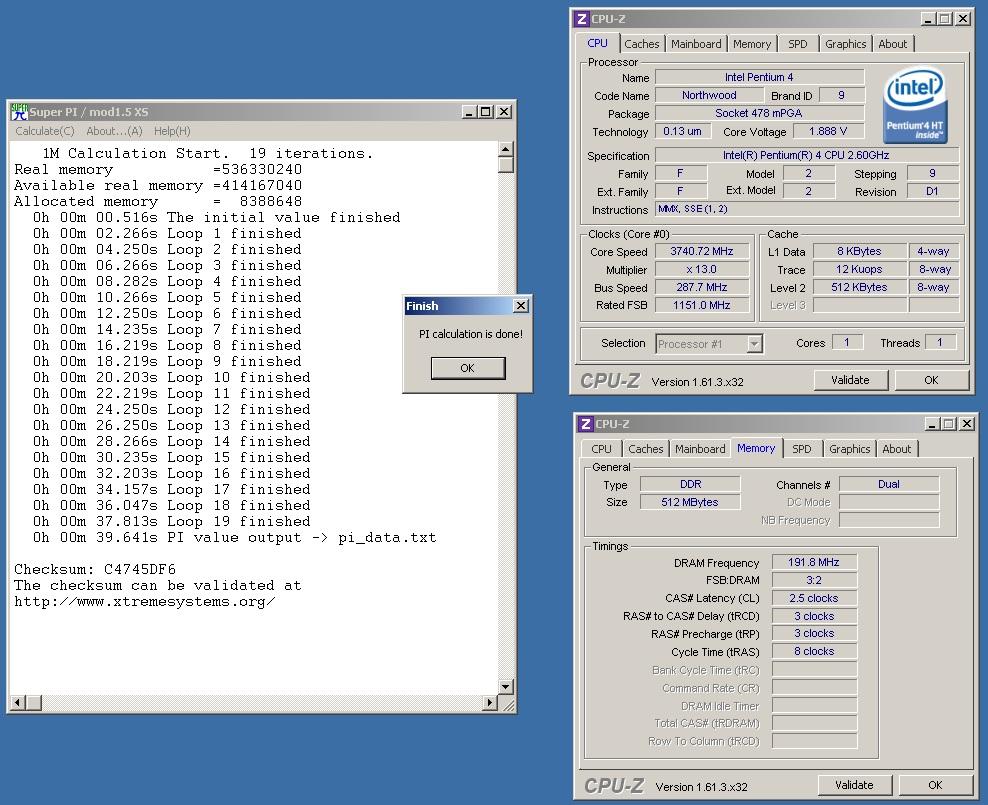The height and width of the screenshot is (805, 988).
Task: Click the Package field Socket 478 mPGA
Action: click(759, 113)
